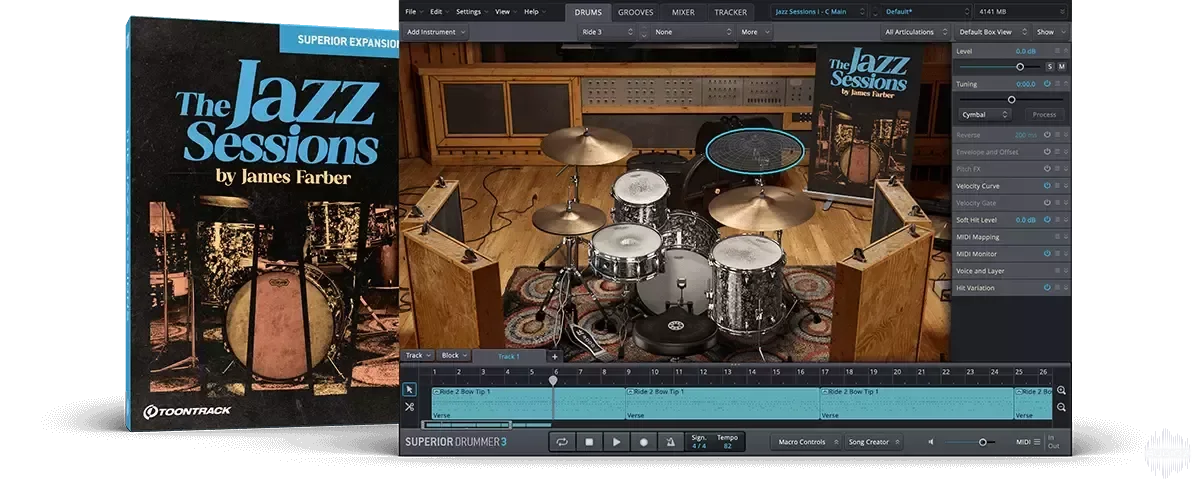Zoom out on the timeline with the magnifier minus
The width and height of the screenshot is (1200, 488).
pos(1061,407)
